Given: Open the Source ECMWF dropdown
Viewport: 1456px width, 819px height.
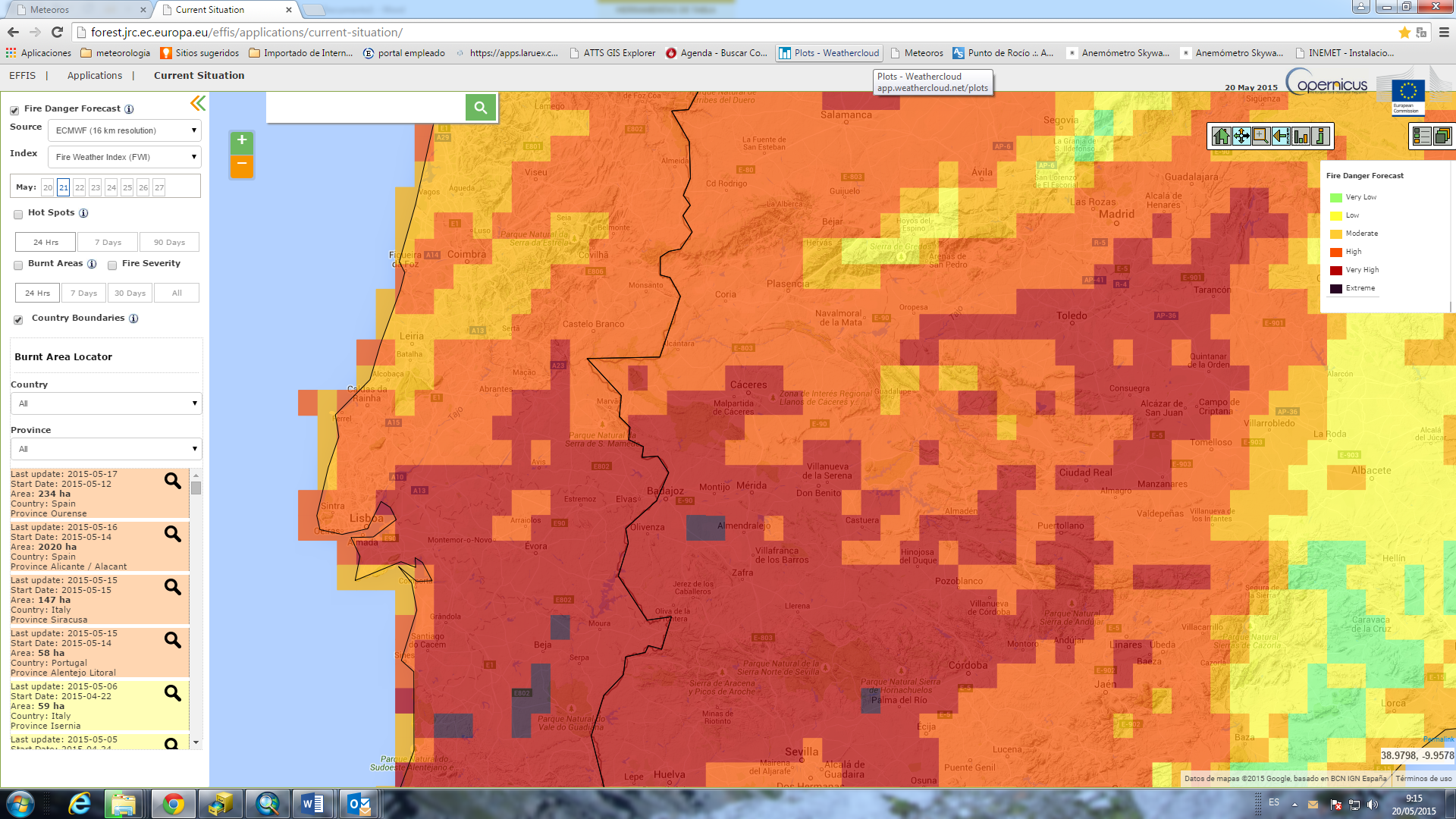Looking at the screenshot, I should coord(124,130).
